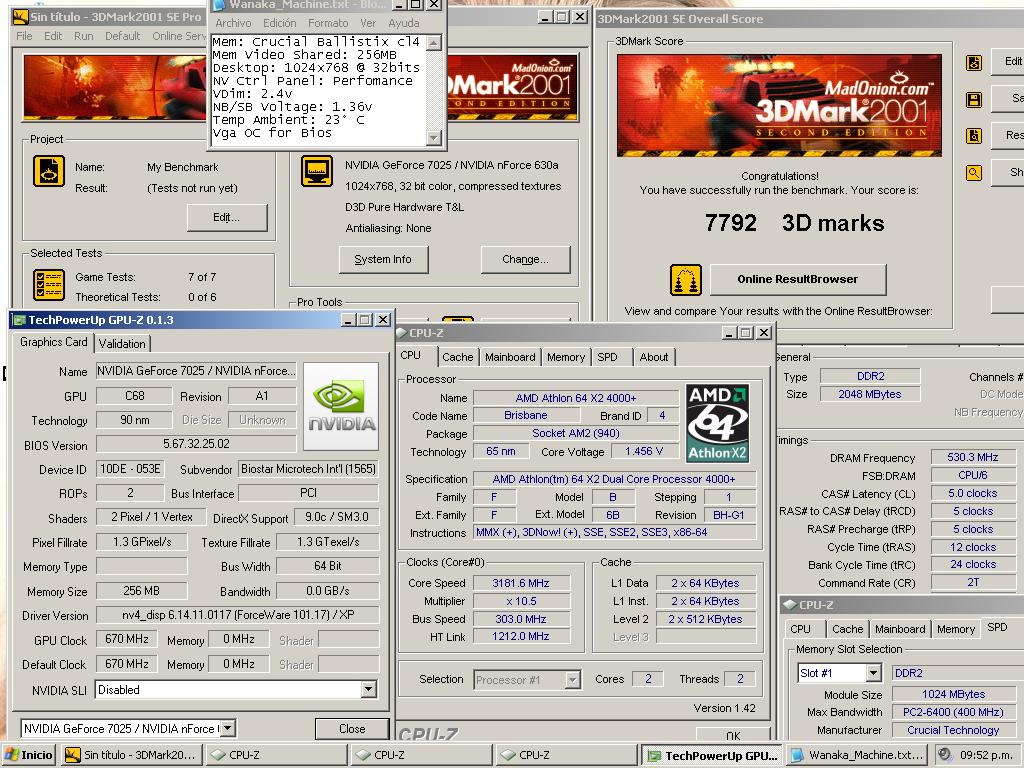Click the Code Name Brisbane value
The height and width of the screenshot is (768, 1024).
coord(526,415)
